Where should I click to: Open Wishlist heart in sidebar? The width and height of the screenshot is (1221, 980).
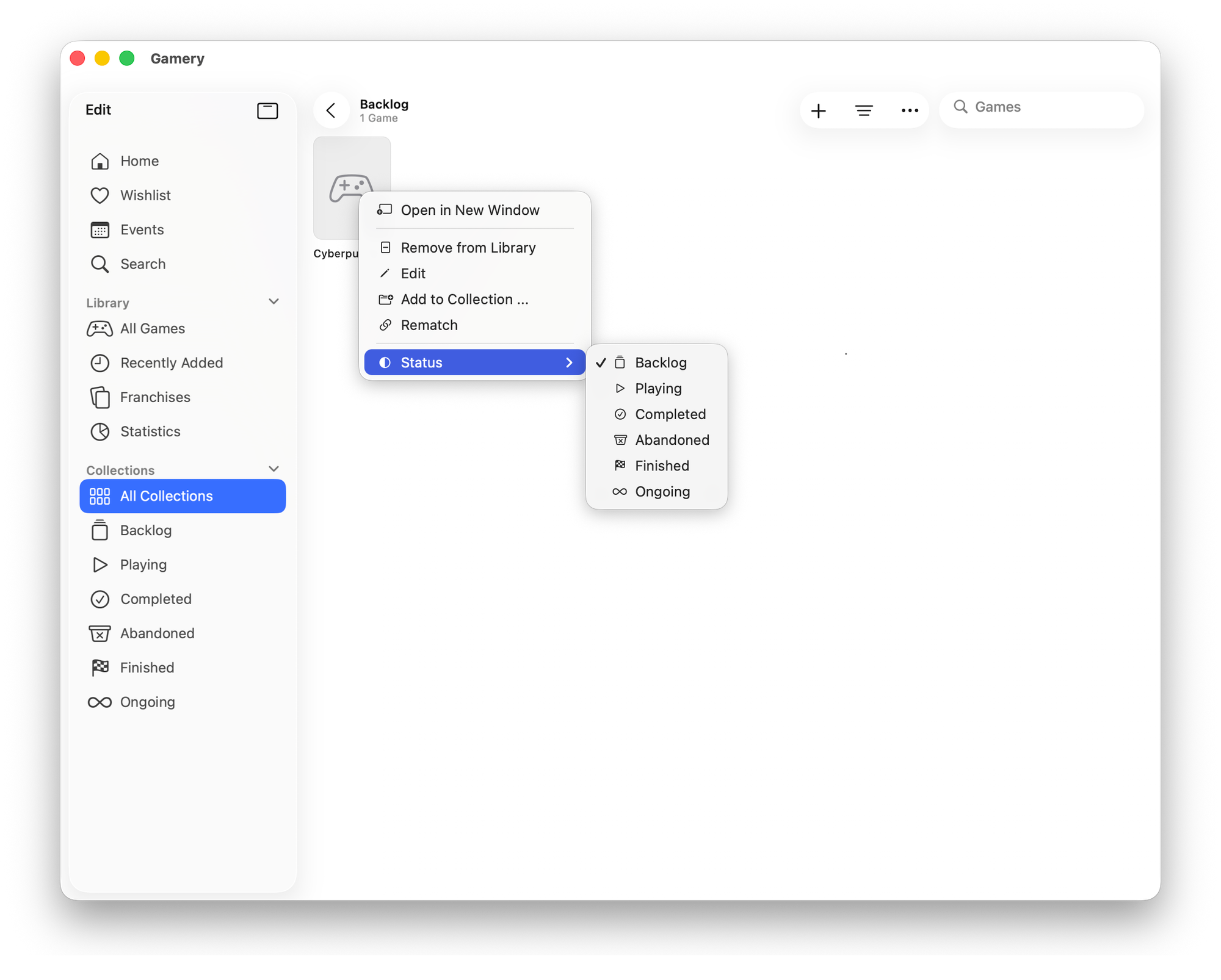coord(145,195)
